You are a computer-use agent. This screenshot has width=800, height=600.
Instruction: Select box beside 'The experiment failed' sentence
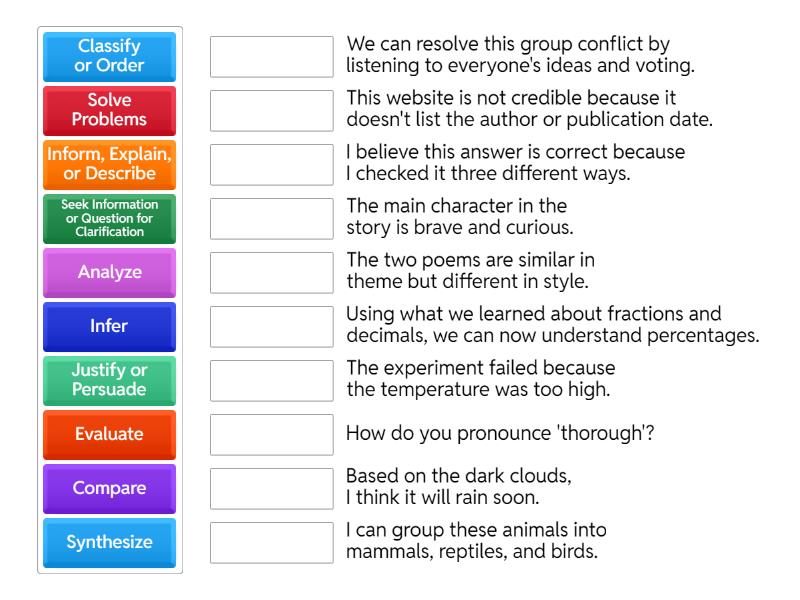(272, 381)
